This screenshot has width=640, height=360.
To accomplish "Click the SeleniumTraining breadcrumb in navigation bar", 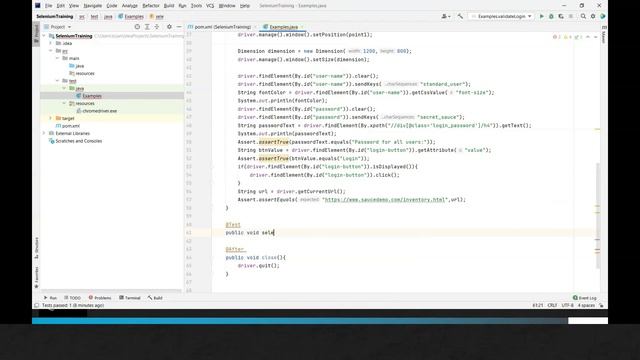I will point(55,16).
